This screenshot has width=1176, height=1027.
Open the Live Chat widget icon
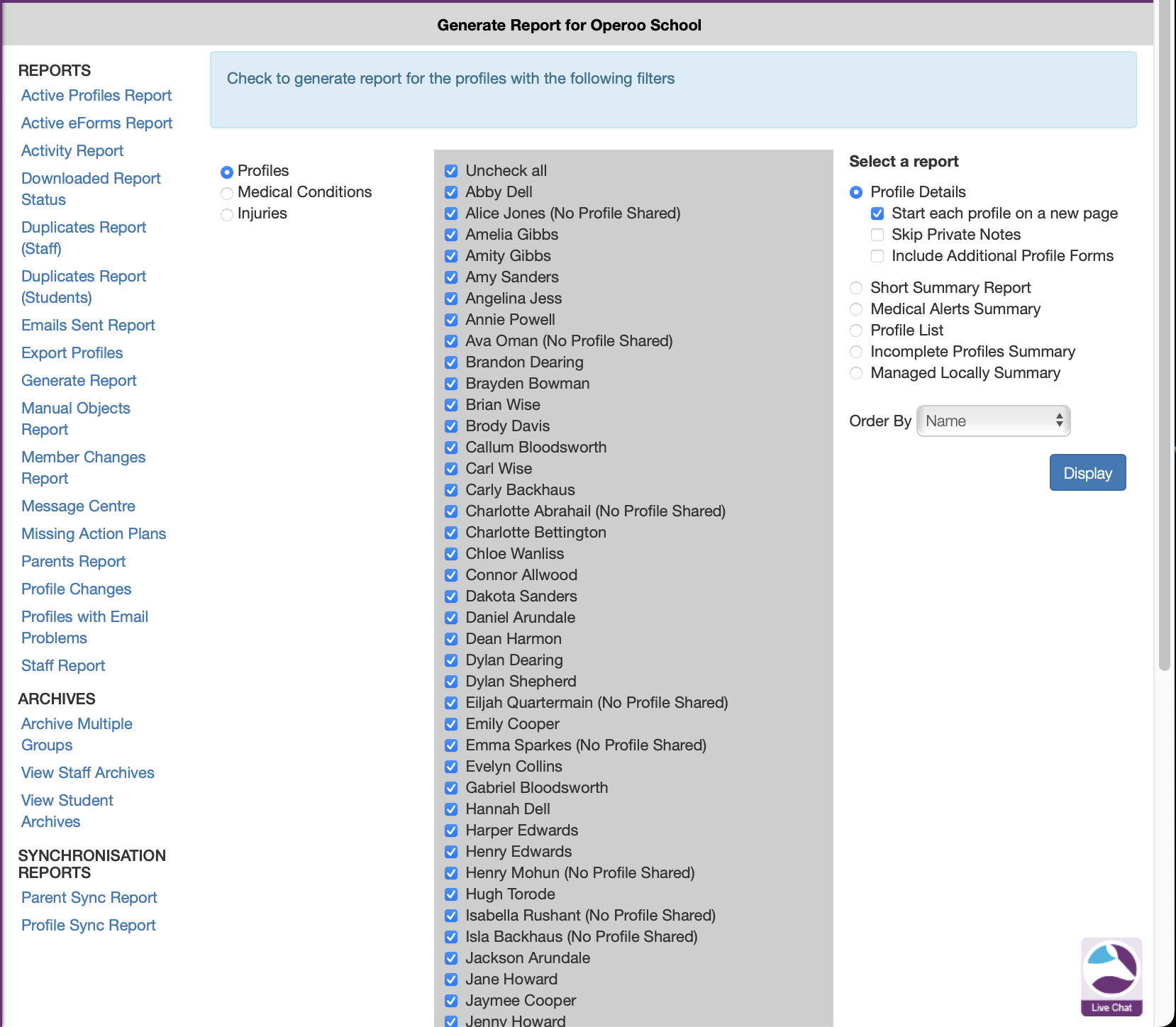point(1111,975)
